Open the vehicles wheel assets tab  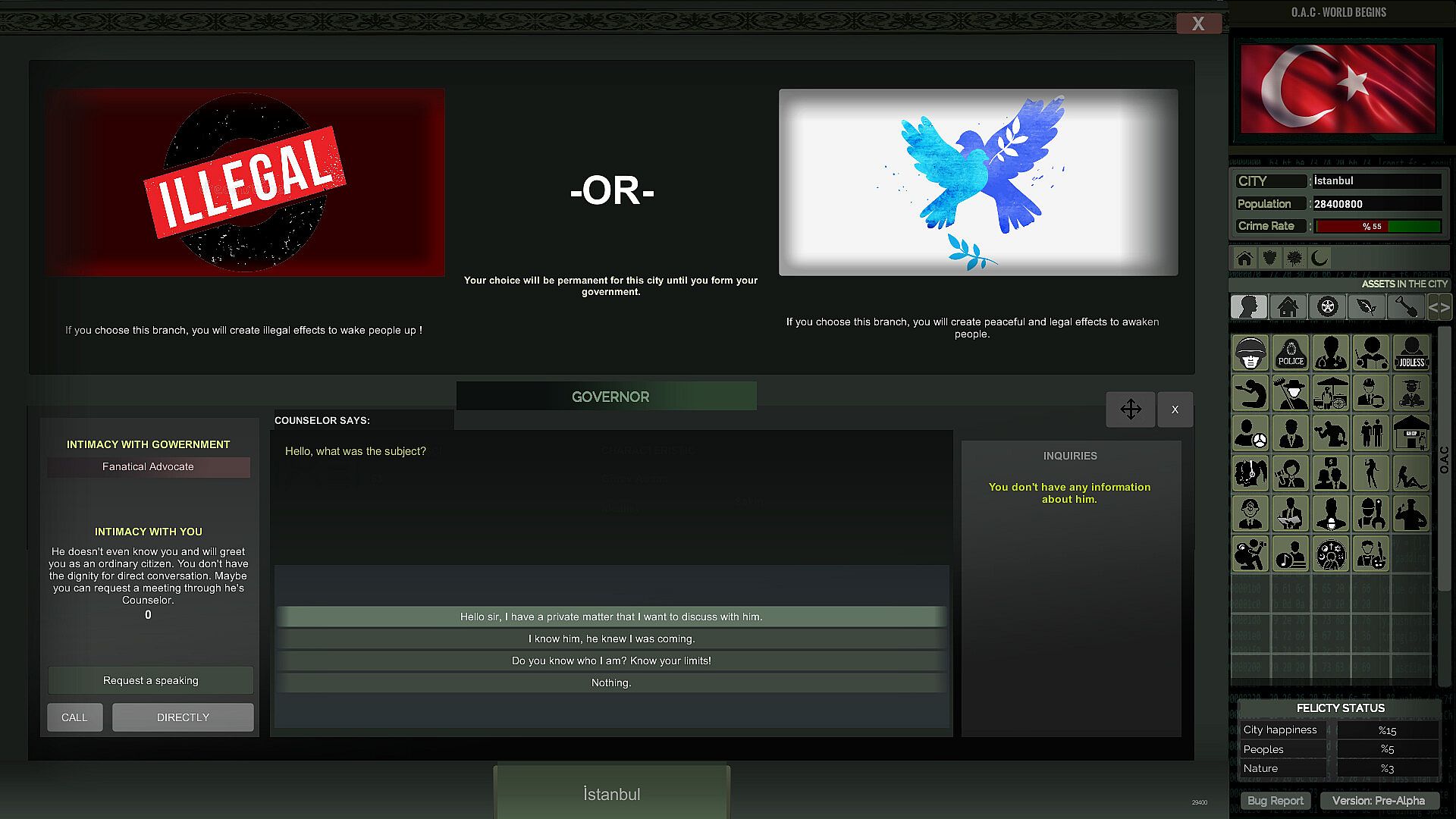(x=1327, y=307)
